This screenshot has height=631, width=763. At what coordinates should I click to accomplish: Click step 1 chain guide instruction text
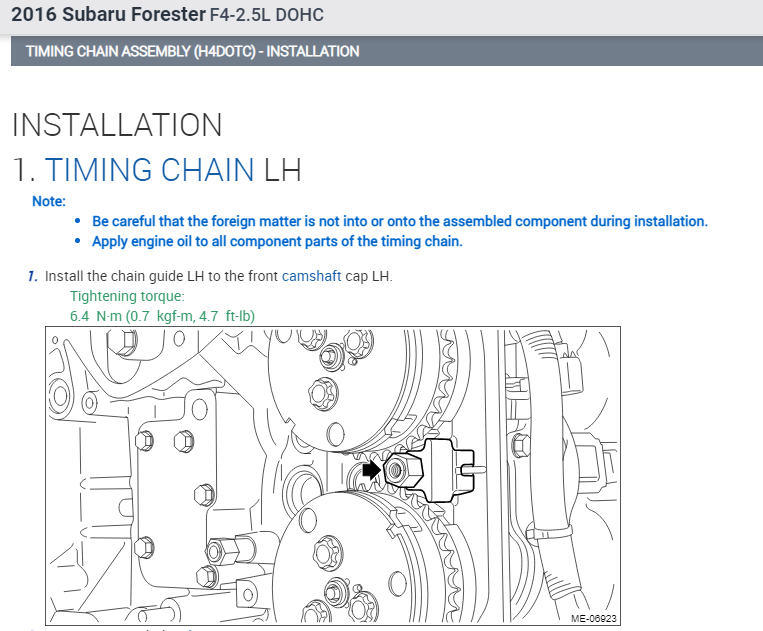tap(218, 276)
